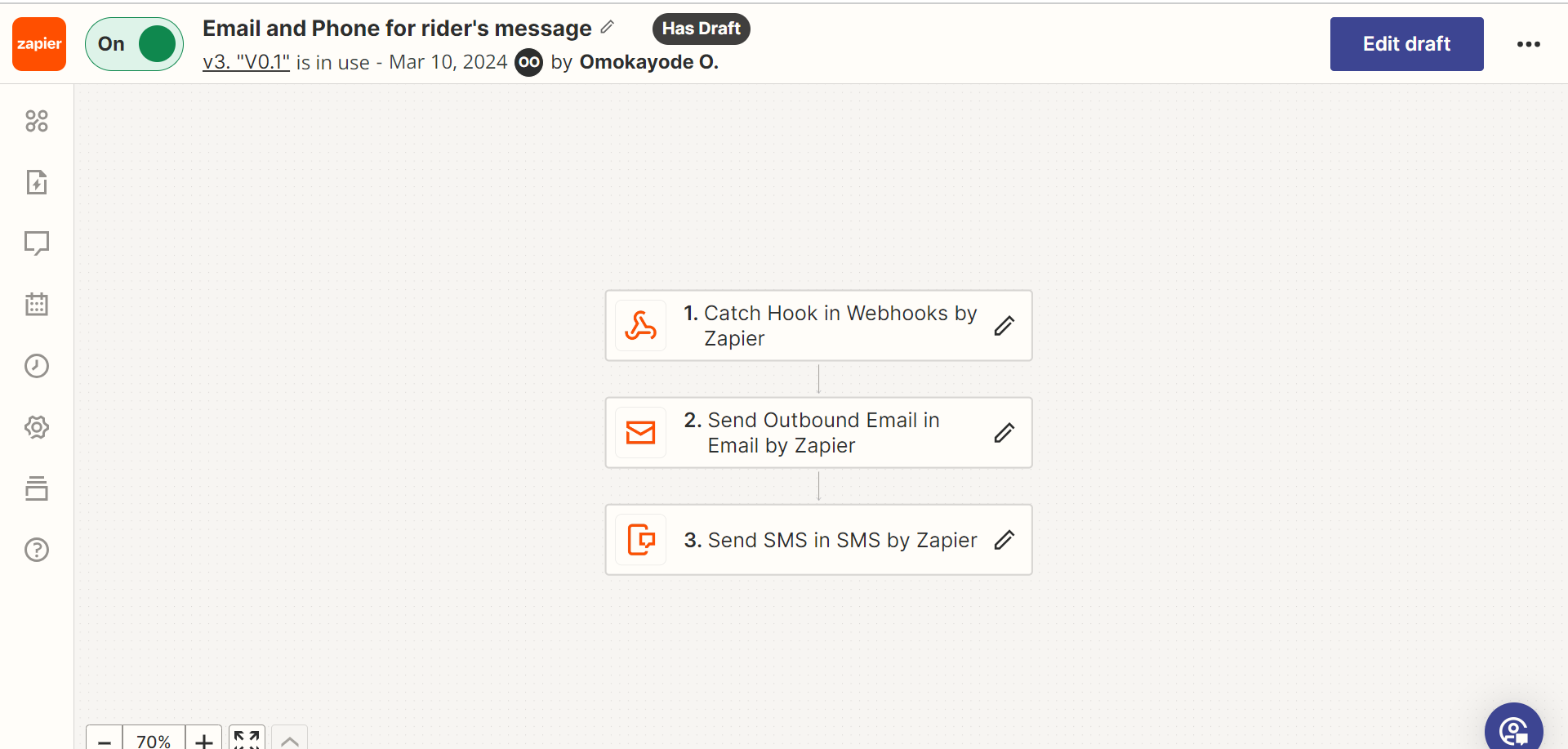Open the Zap history clock icon

tap(37, 366)
